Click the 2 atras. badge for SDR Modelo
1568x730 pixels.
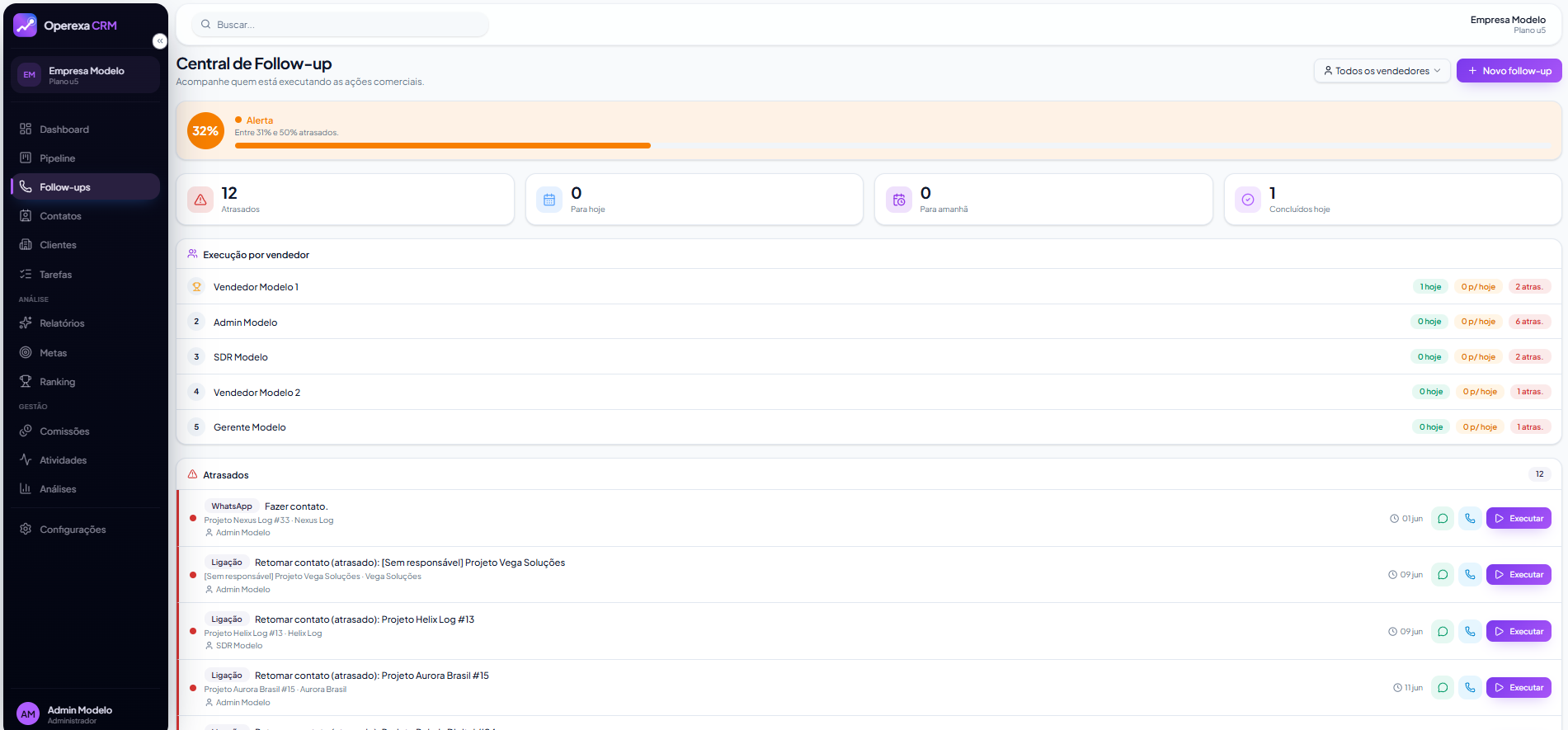point(1528,357)
